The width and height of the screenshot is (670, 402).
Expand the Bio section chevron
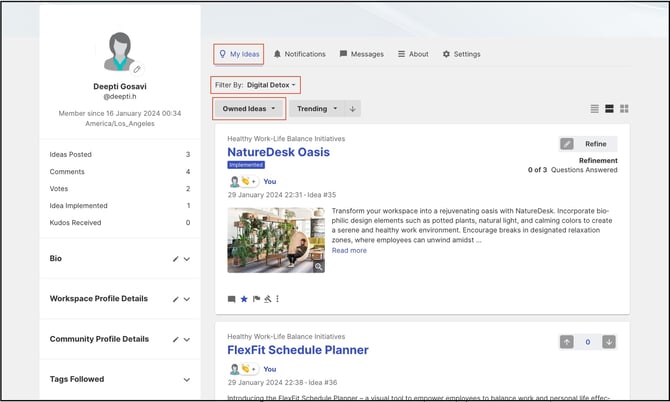pos(187,259)
